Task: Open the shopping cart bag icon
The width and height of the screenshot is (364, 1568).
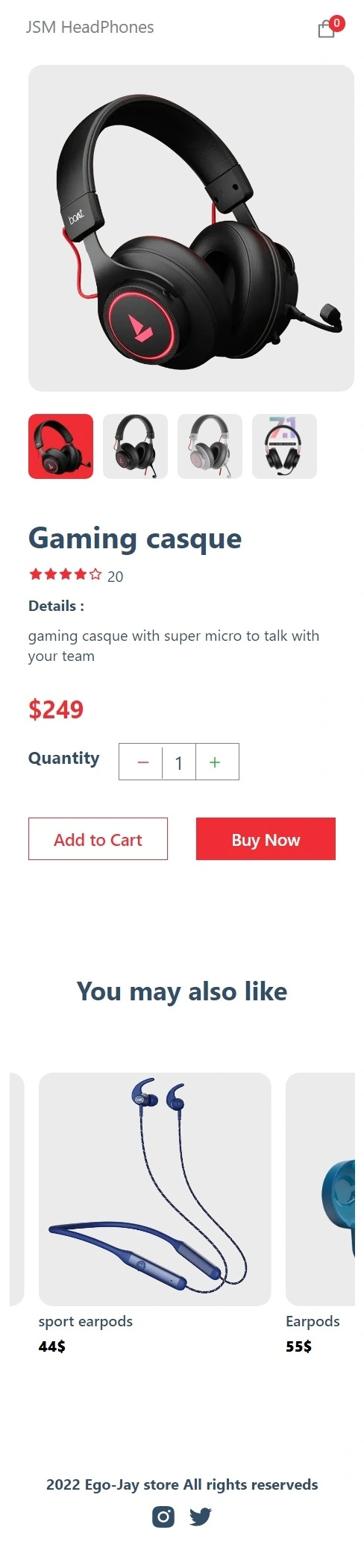Action: pyautogui.click(x=326, y=29)
